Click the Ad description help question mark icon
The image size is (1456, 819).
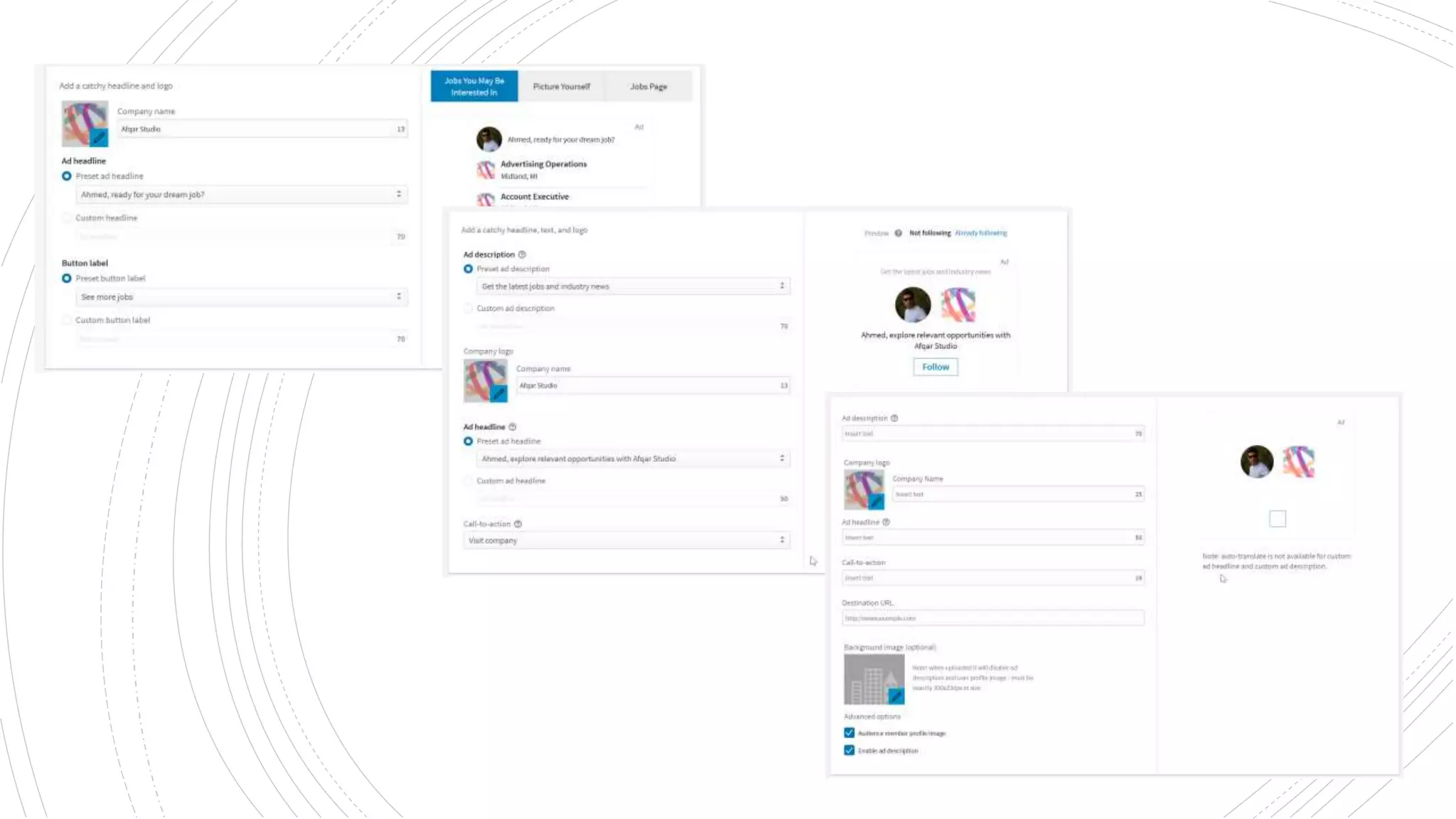[x=522, y=255]
